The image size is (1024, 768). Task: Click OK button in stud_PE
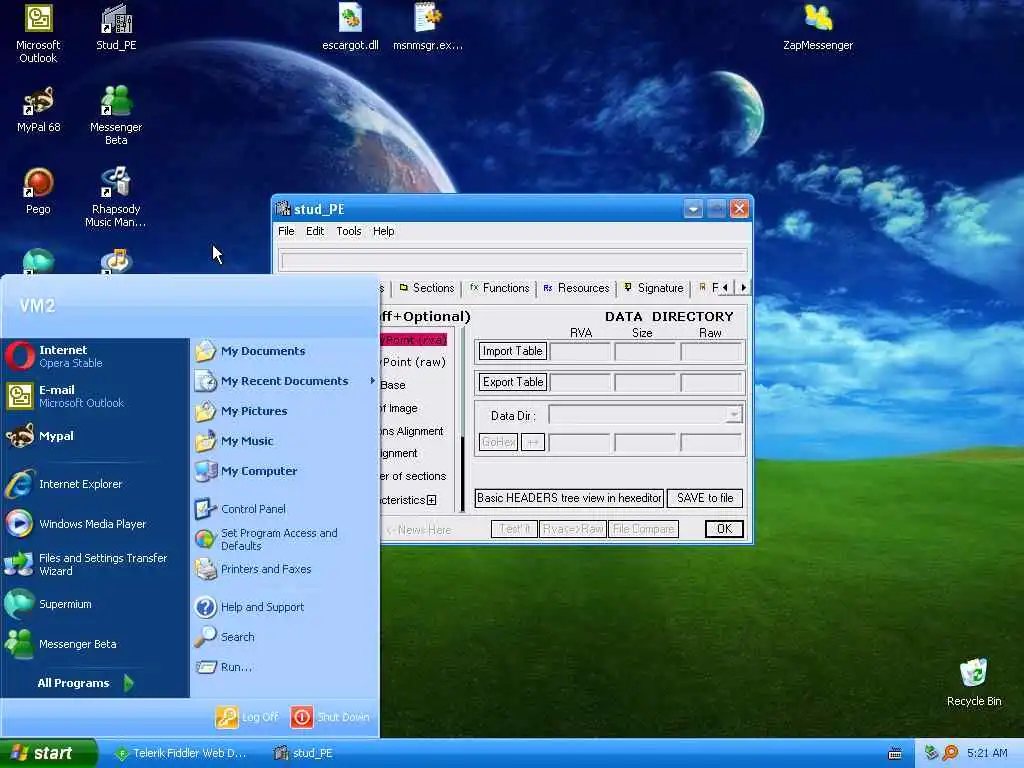[724, 529]
